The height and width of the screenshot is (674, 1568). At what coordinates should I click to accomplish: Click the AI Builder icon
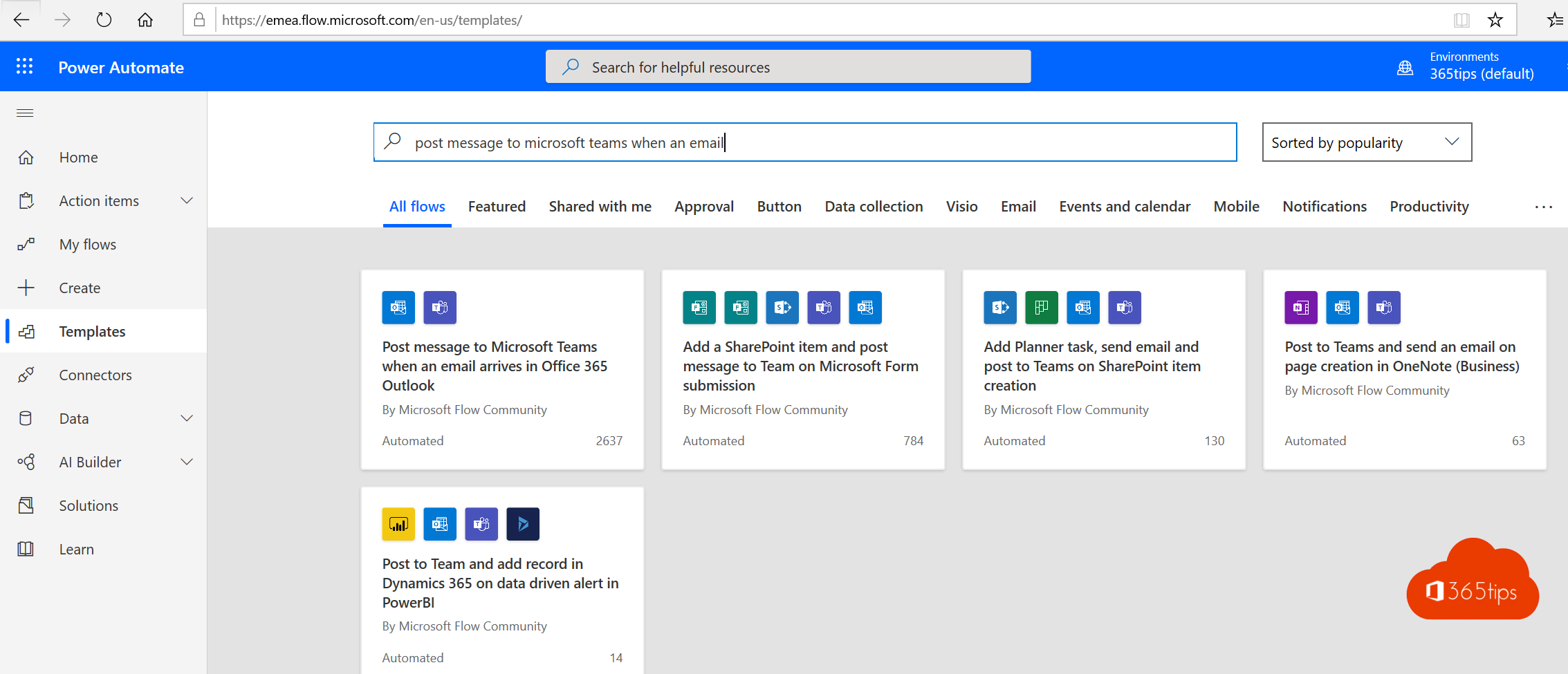tap(26, 462)
